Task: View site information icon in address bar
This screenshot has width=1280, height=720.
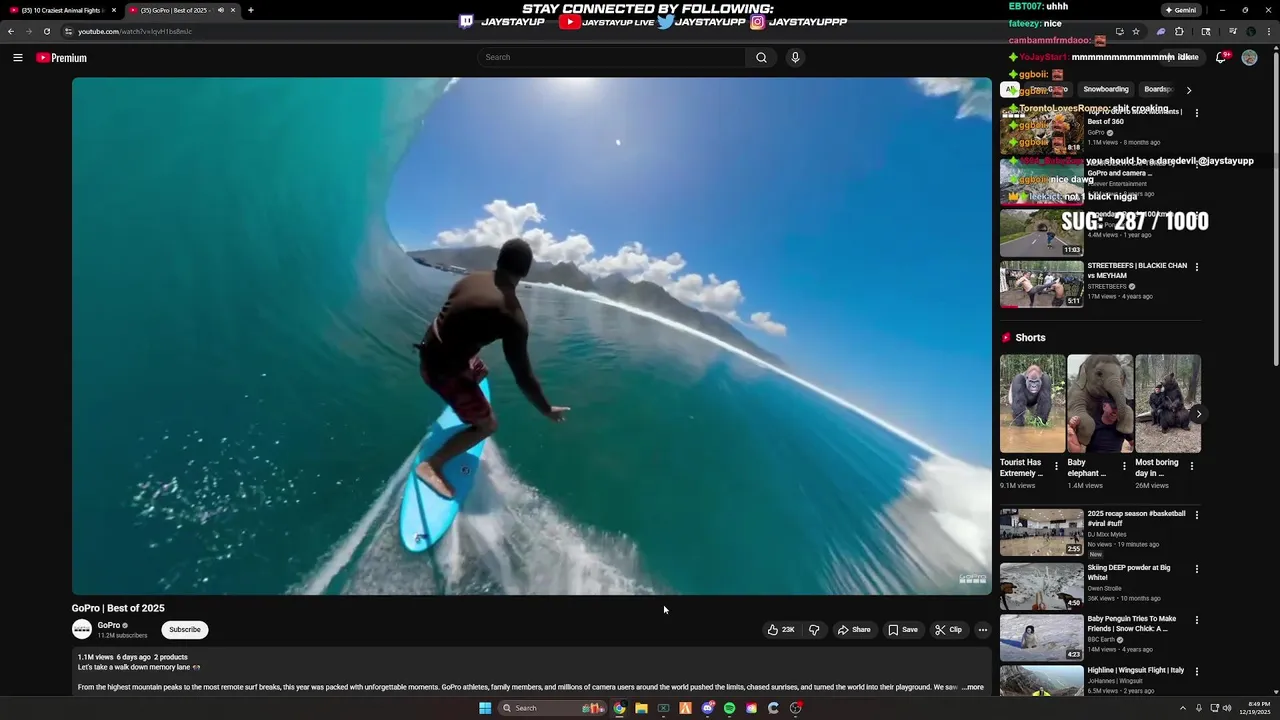Action: pyautogui.click(x=68, y=31)
